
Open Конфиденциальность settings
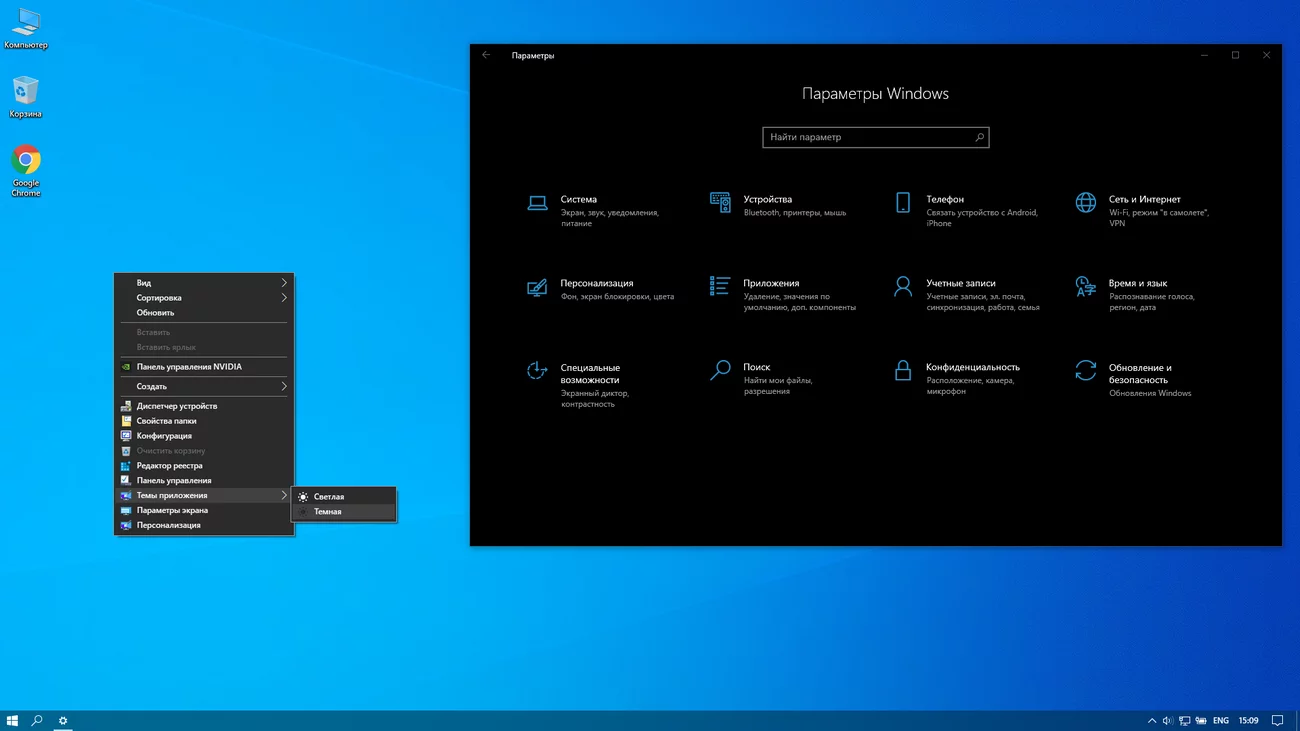pos(957,378)
